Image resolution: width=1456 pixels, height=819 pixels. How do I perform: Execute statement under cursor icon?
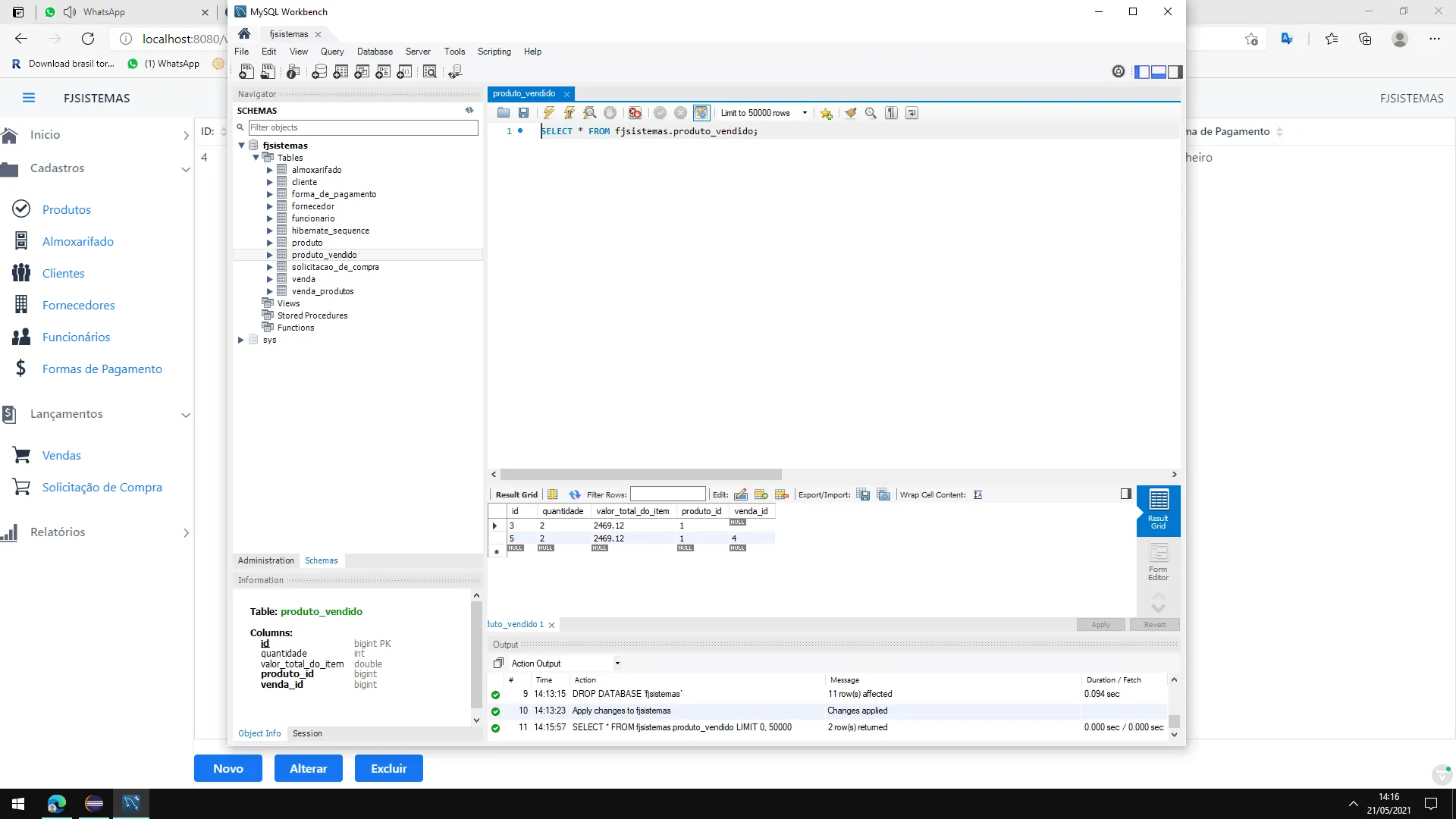pos(569,113)
